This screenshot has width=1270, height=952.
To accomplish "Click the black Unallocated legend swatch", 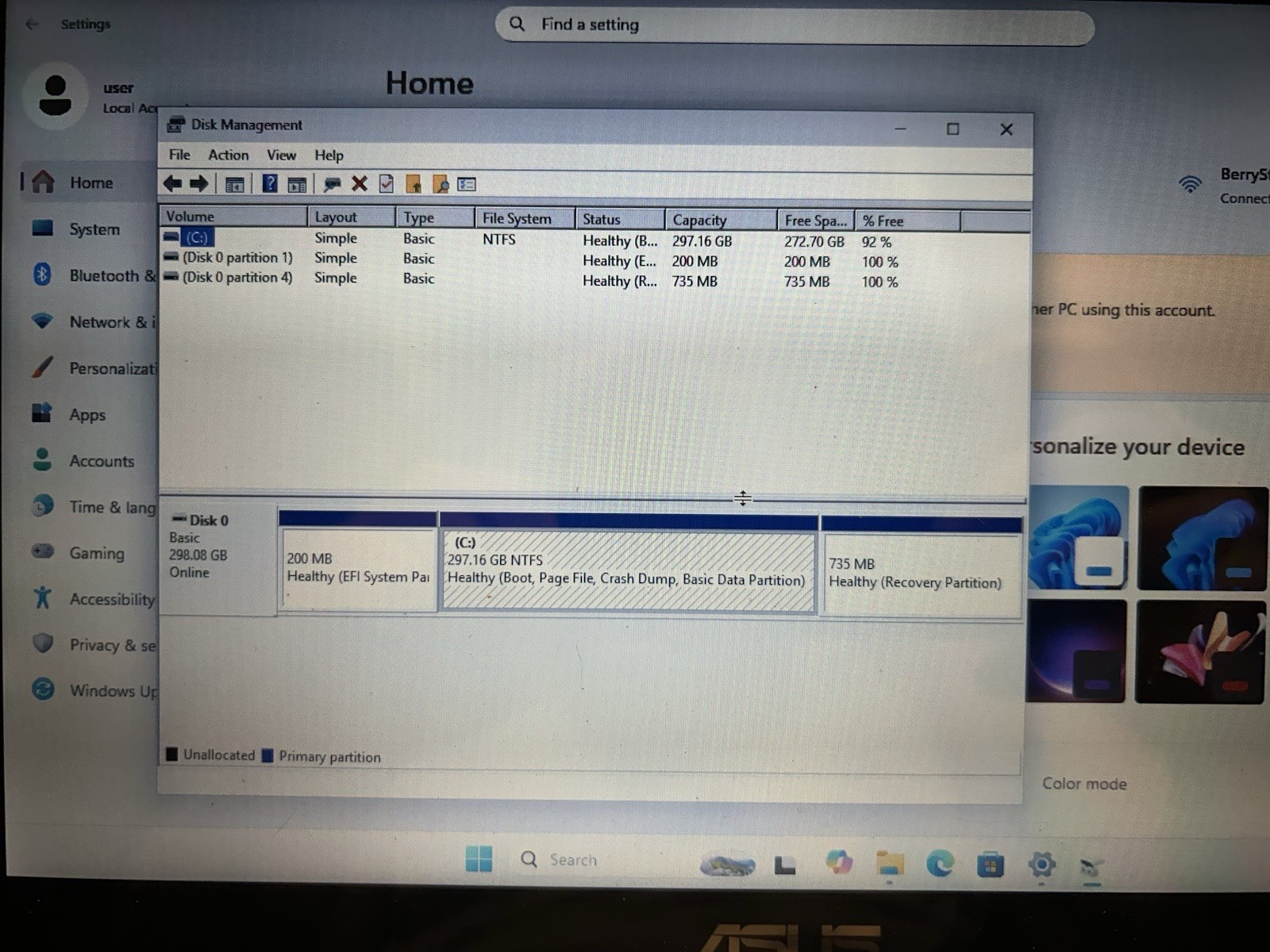I will (x=171, y=754).
